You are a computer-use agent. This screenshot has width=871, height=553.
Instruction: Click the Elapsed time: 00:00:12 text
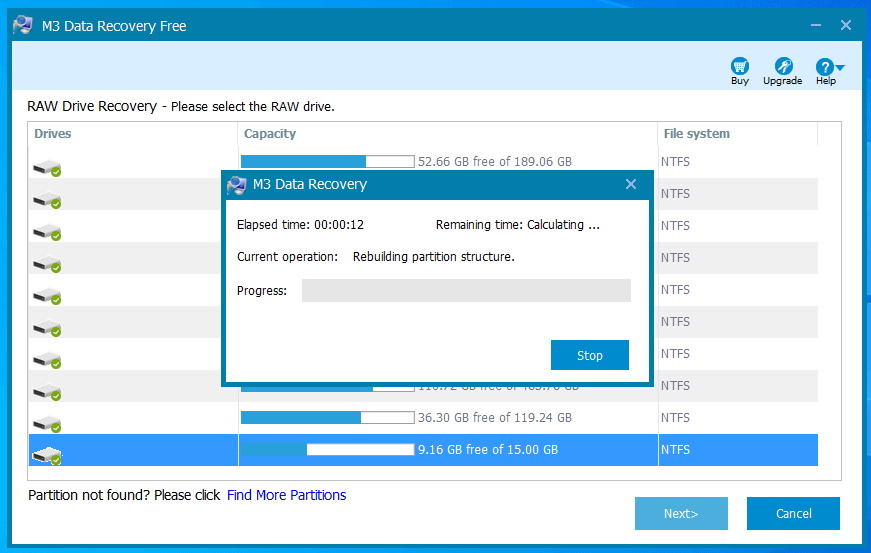pyautogui.click(x=300, y=225)
